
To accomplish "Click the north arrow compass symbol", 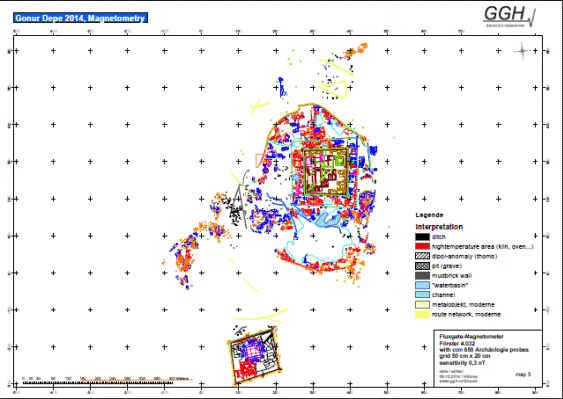I will coord(522,51).
